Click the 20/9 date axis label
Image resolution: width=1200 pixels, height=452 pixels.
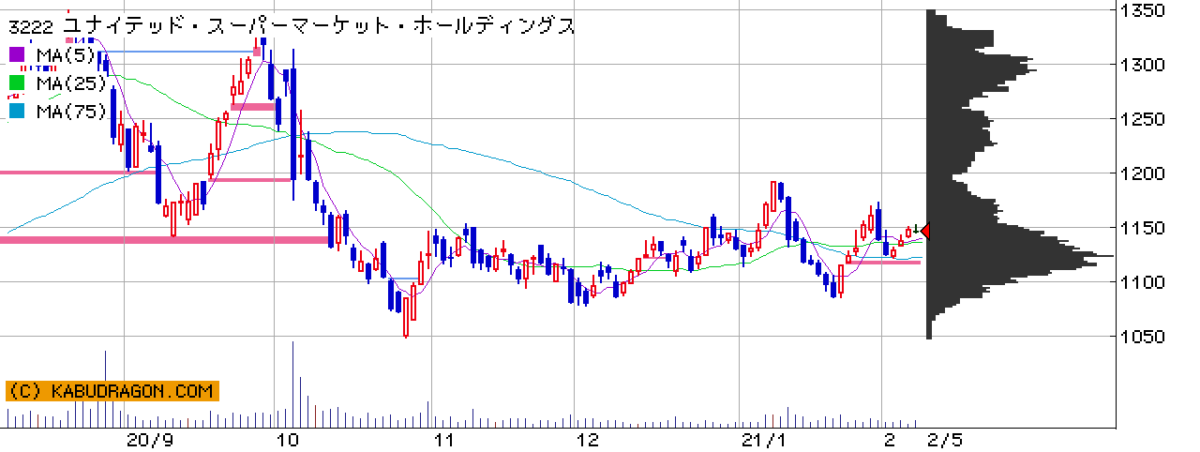(150, 440)
